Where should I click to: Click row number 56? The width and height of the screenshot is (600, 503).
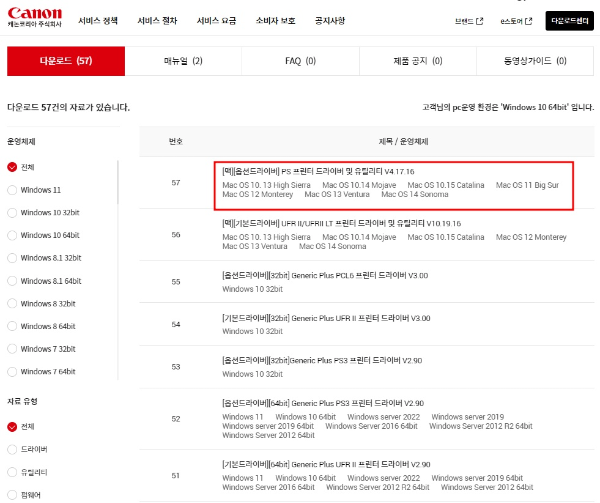pos(176,235)
